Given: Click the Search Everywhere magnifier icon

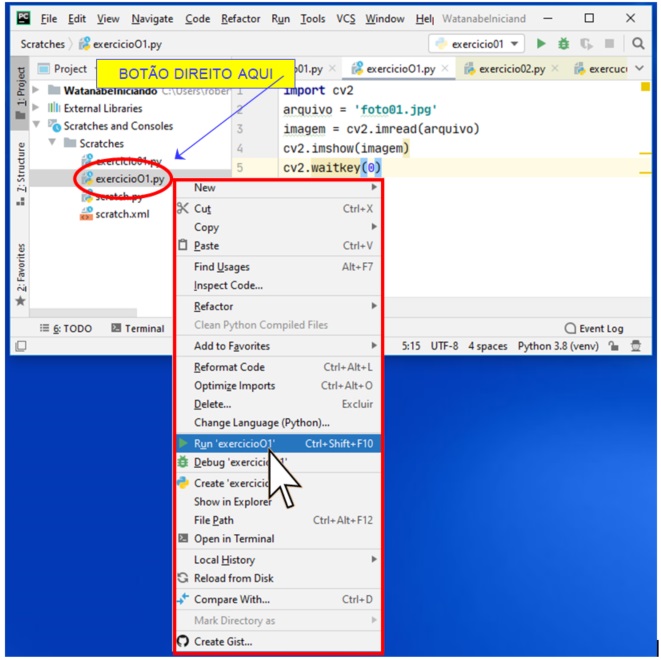Looking at the screenshot, I should coord(638,44).
